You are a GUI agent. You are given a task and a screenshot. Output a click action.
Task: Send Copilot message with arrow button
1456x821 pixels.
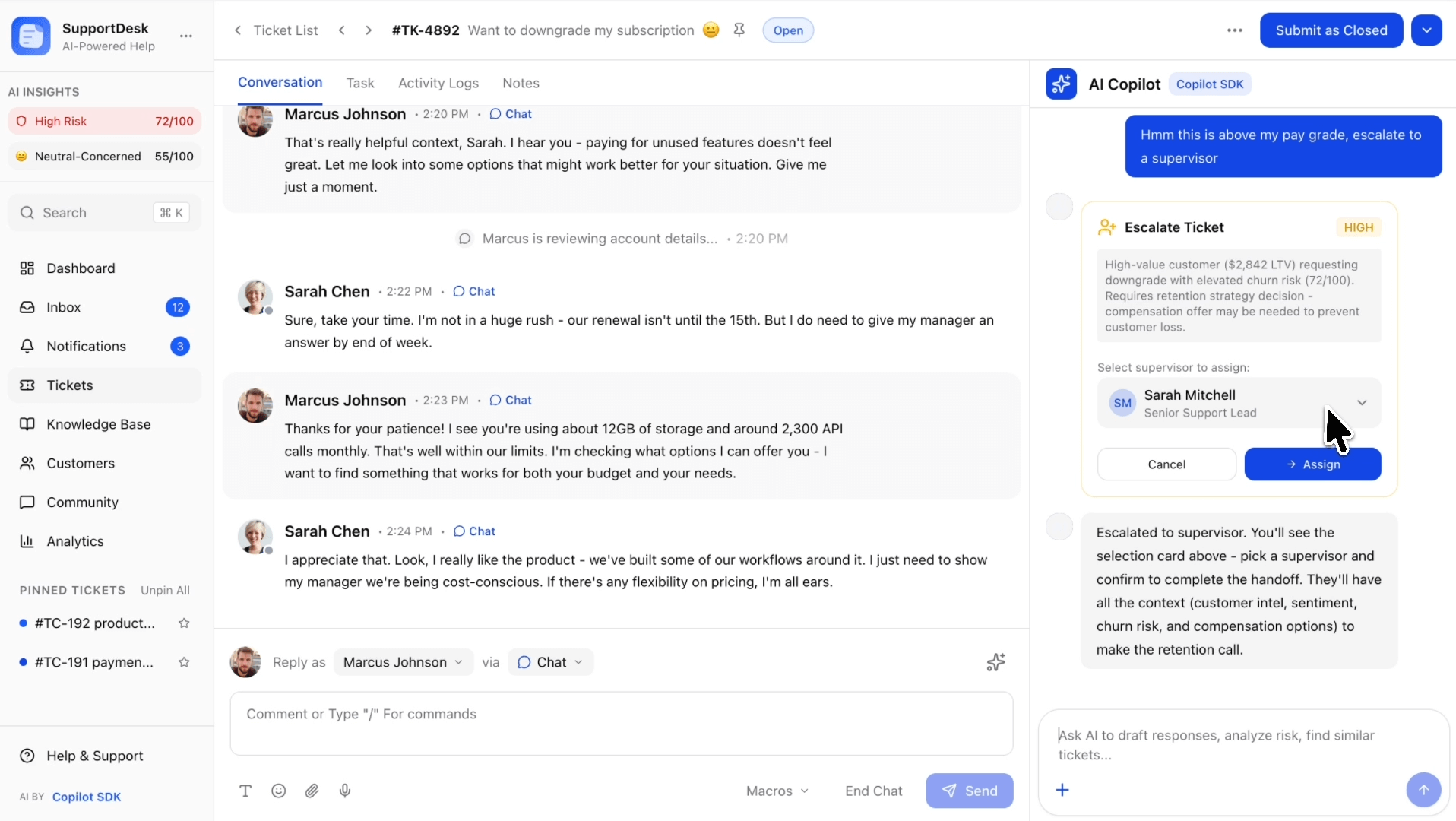tap(1423, 790)
